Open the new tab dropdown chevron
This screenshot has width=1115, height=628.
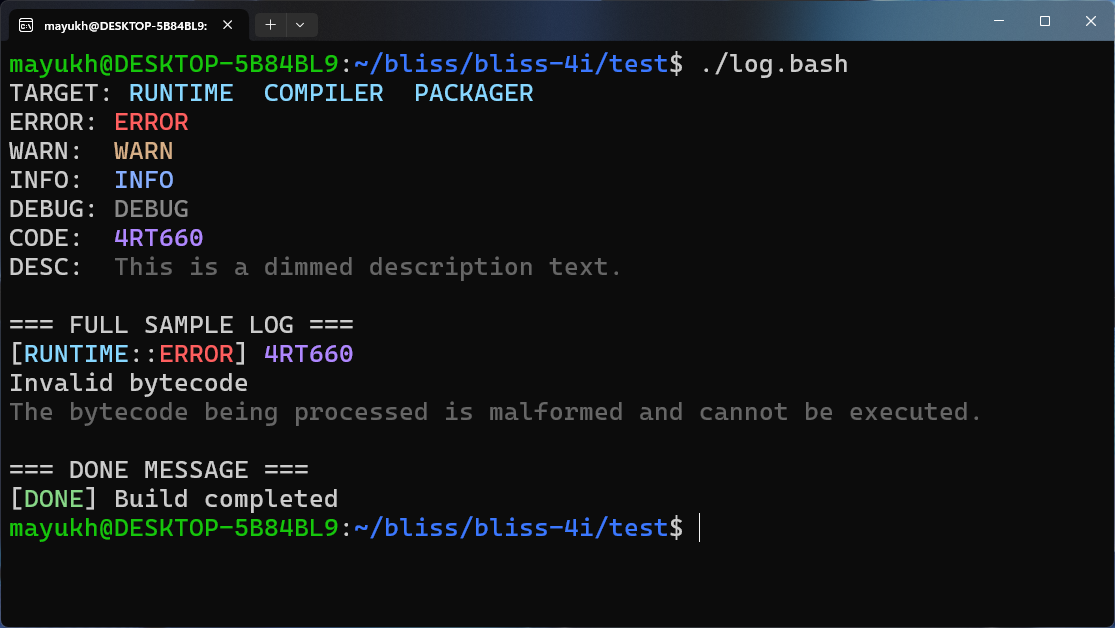301,24
